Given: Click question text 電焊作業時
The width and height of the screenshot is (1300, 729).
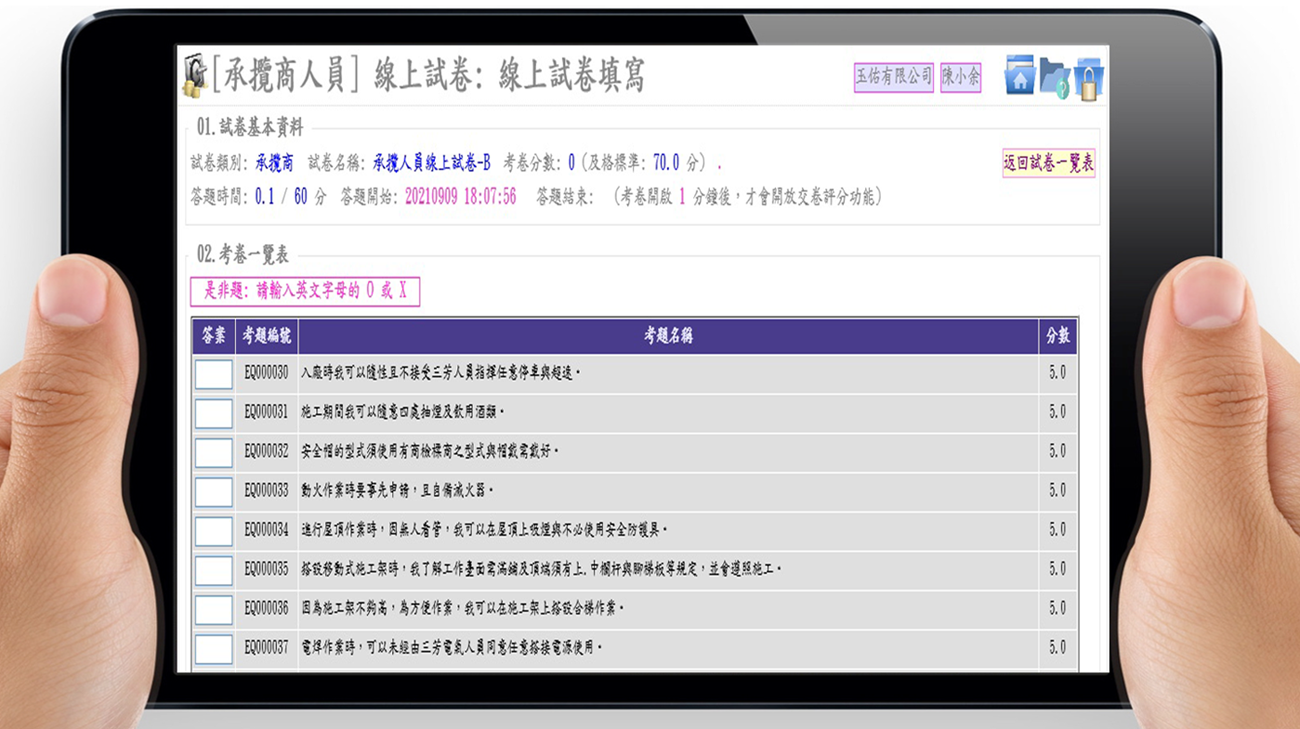Looking at the screenshot, I should [x=327, y=648].
